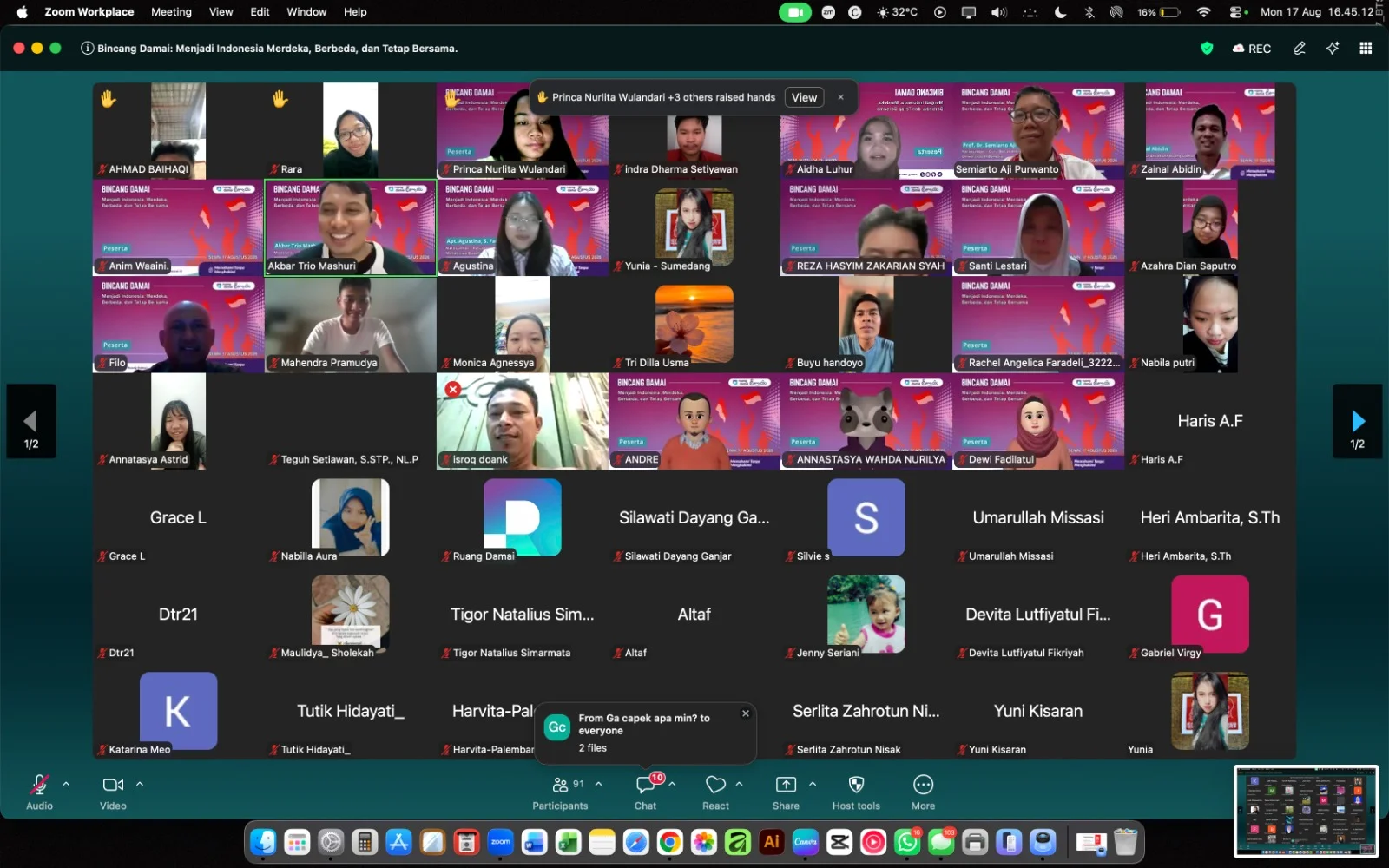The image size is (1389, 868).
Task: Unmute audio with the microphone icon
Action: click(39, 785)
